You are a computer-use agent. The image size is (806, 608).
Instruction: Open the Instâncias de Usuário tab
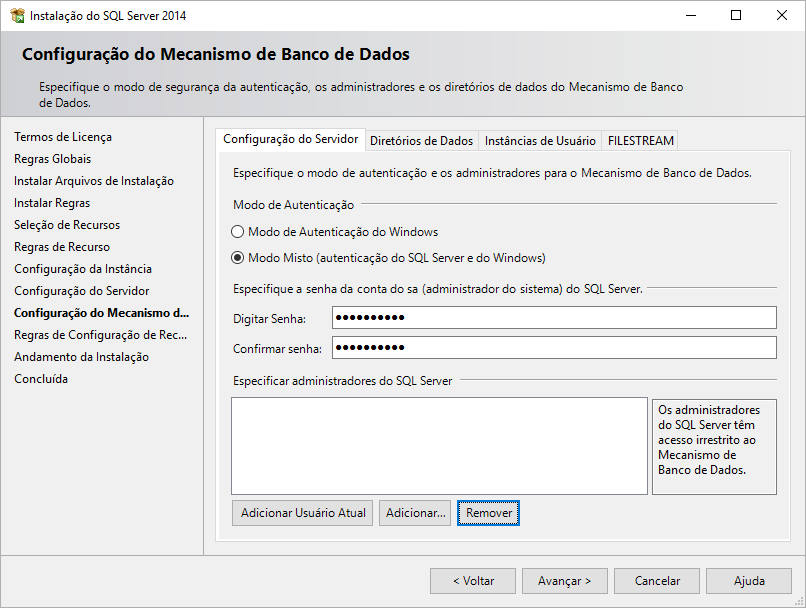[540, 141]
